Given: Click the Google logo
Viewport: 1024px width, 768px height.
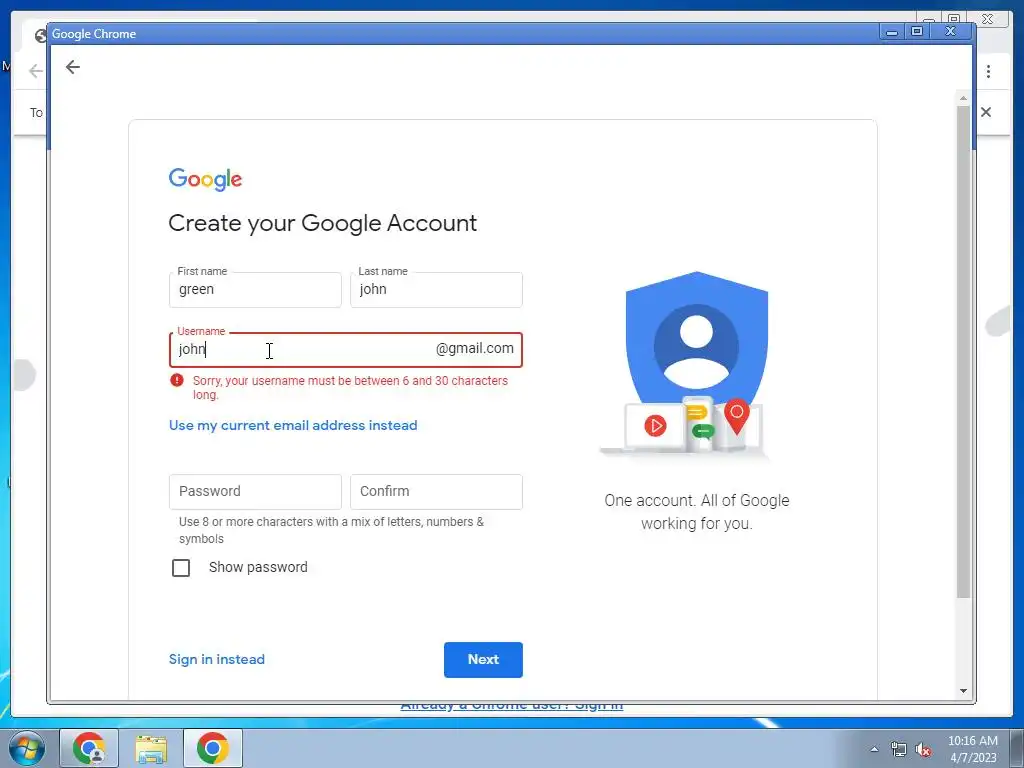Looking at the screenshot, I should 205,179.
